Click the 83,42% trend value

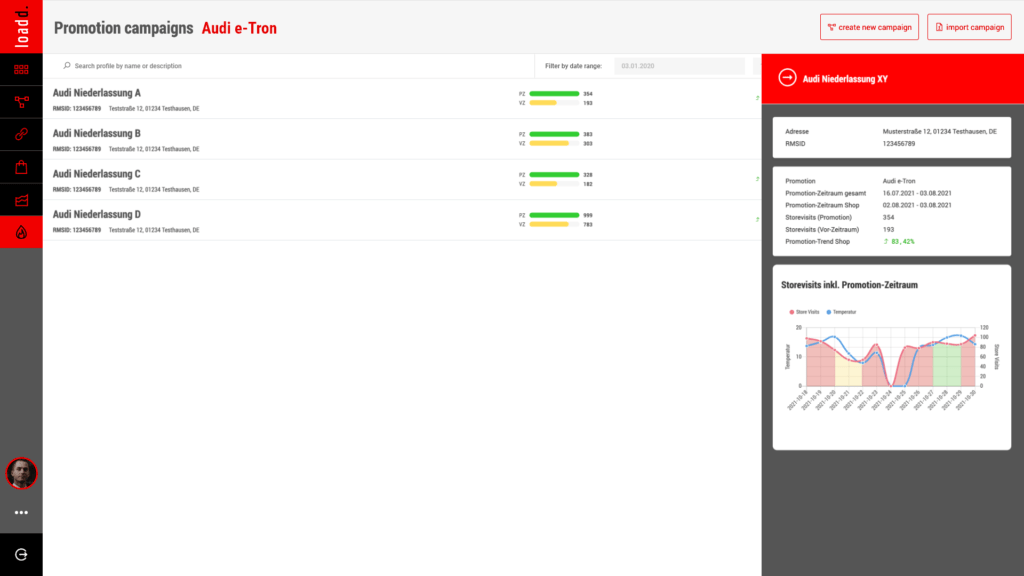(903, 242)
